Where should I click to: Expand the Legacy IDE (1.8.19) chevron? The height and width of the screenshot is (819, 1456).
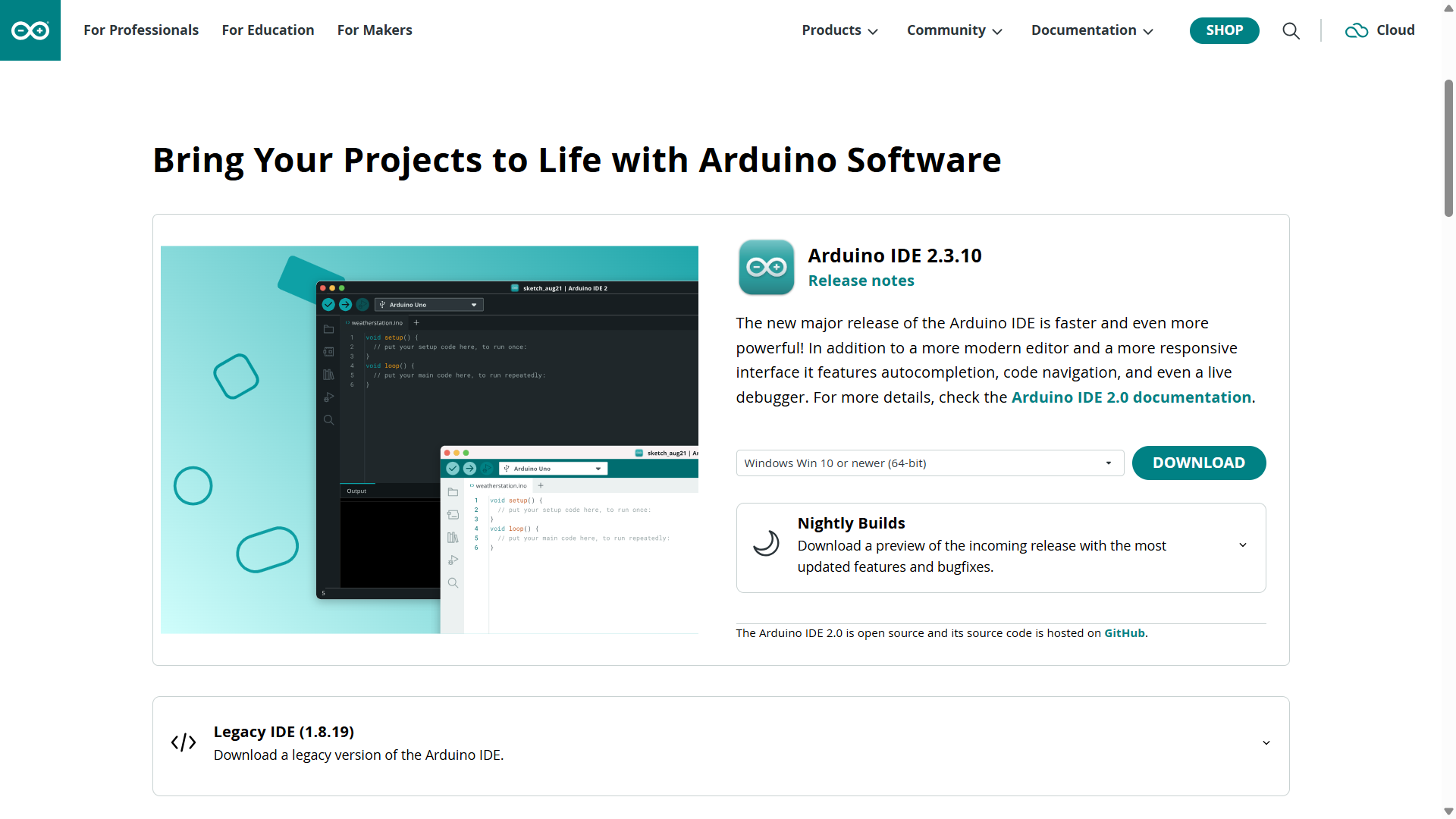(x=1266, y=743)
